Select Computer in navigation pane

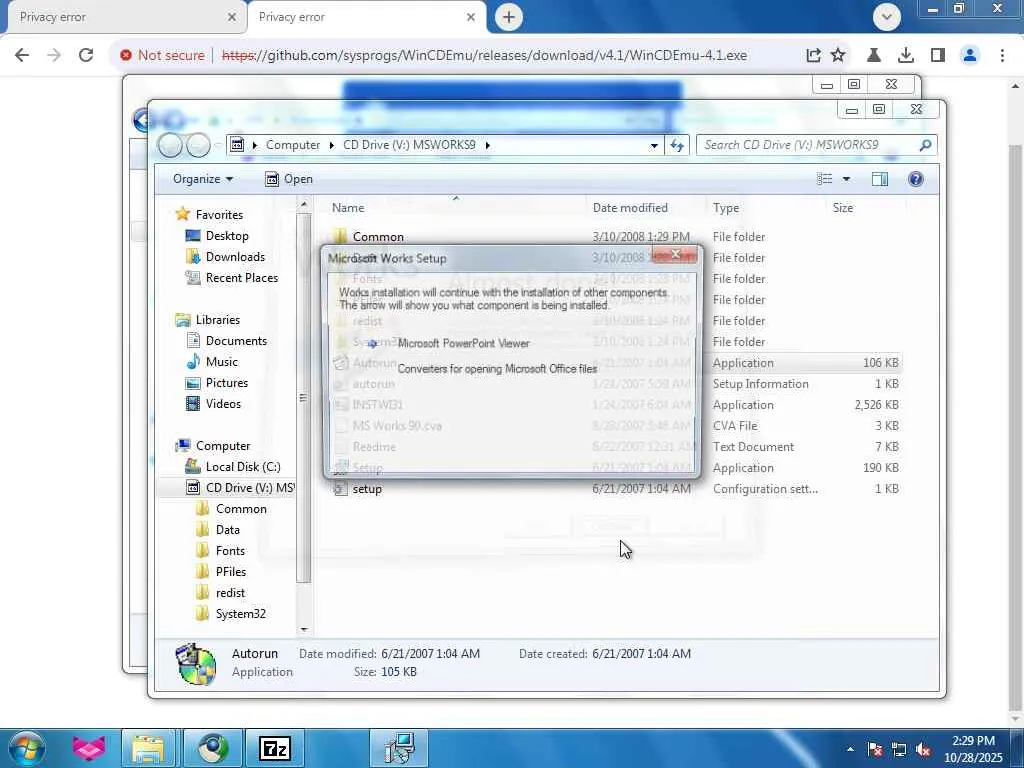(x=223, y=446)
